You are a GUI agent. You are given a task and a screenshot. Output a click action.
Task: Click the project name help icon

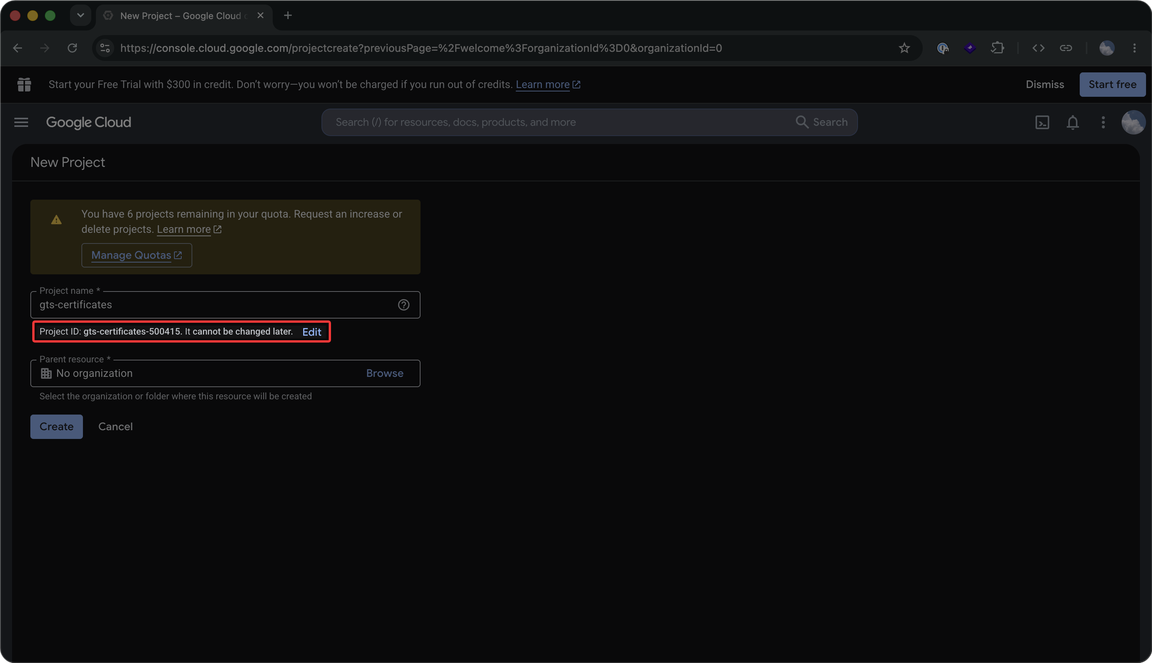coord(403,305)
